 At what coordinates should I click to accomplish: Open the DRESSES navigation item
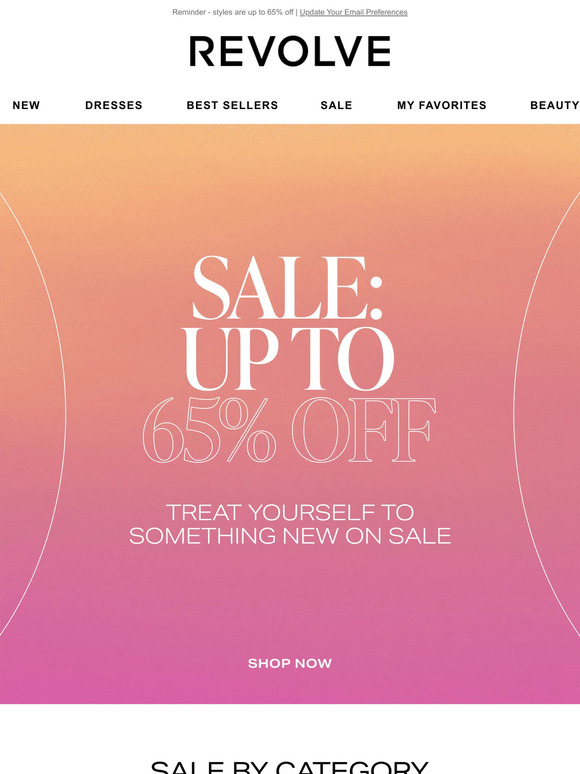click(114, 105)
